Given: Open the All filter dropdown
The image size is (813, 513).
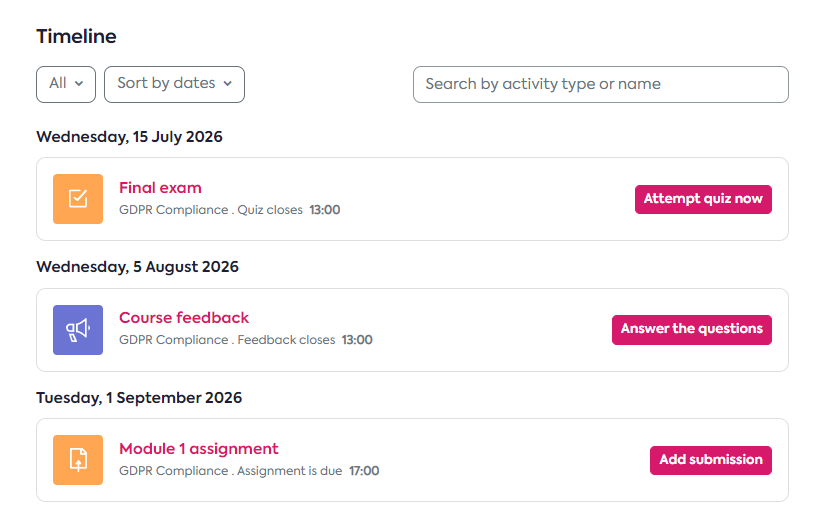Looking at the screenshot, I should coord(66,84).
